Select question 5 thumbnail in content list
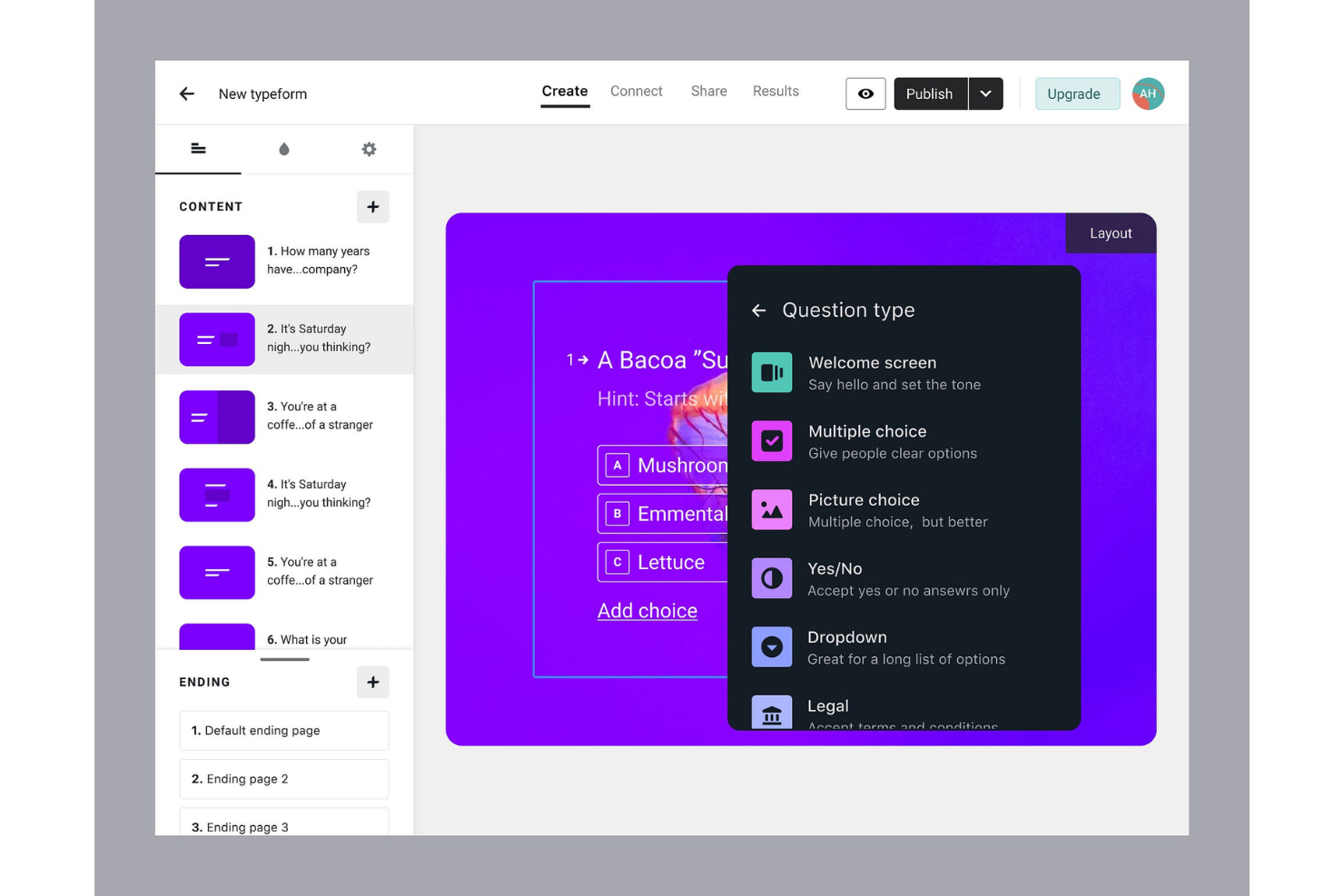Image resolution: width=1344 pixels, height=896 pixels. [217, 573]
